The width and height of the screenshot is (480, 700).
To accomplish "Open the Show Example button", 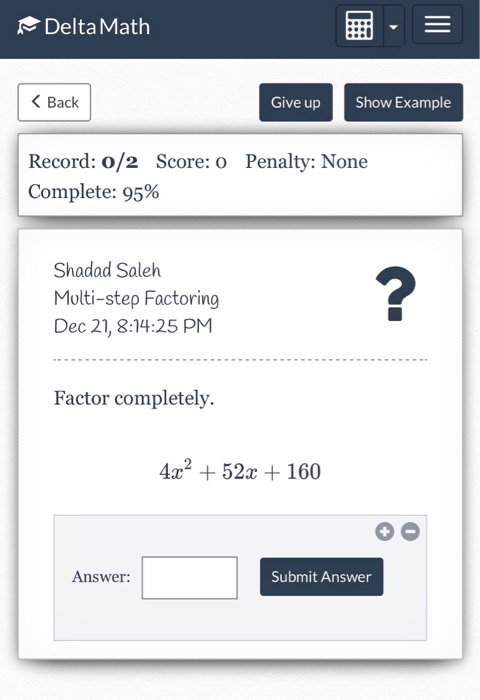I will tap(403, 102).
